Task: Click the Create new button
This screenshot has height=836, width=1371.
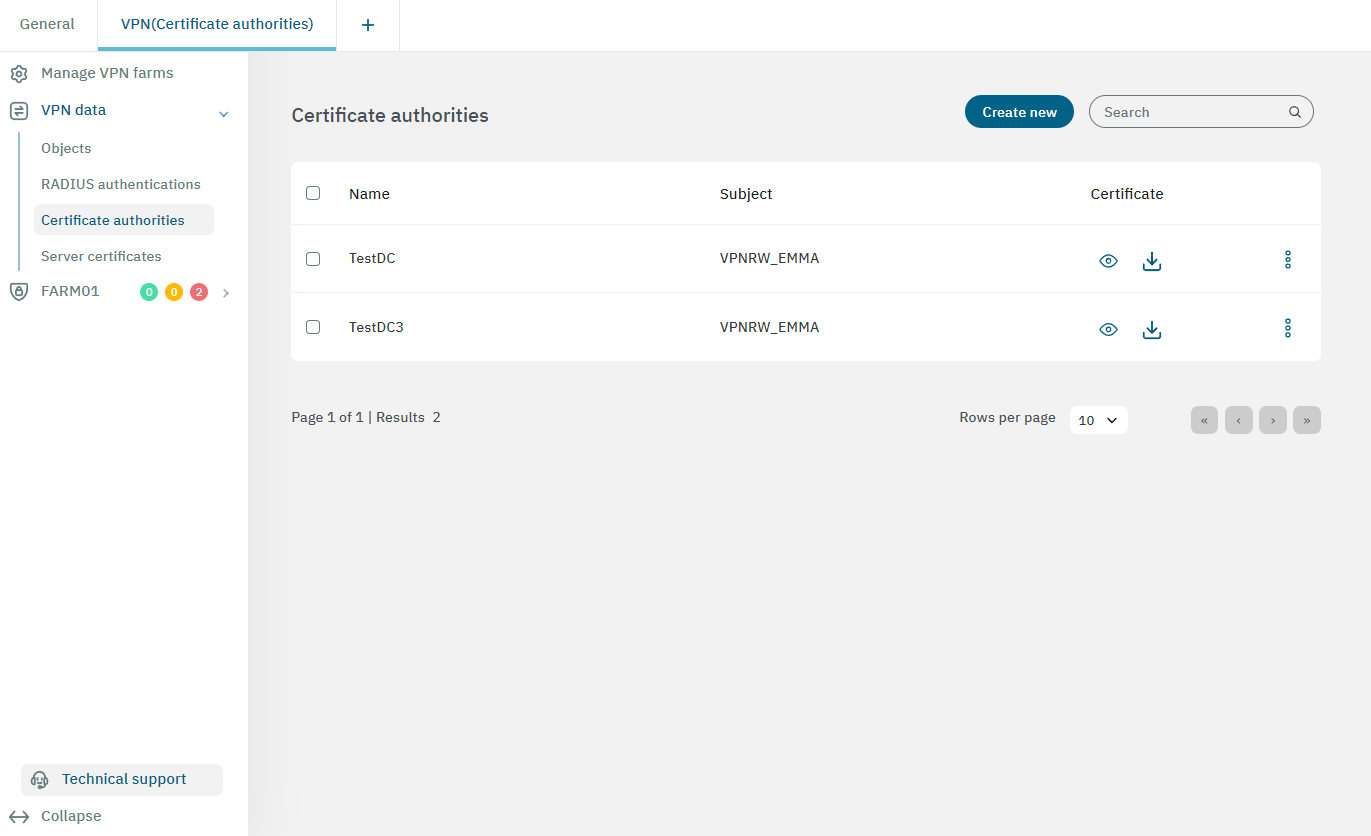Action: click(x=1018, y=112)
